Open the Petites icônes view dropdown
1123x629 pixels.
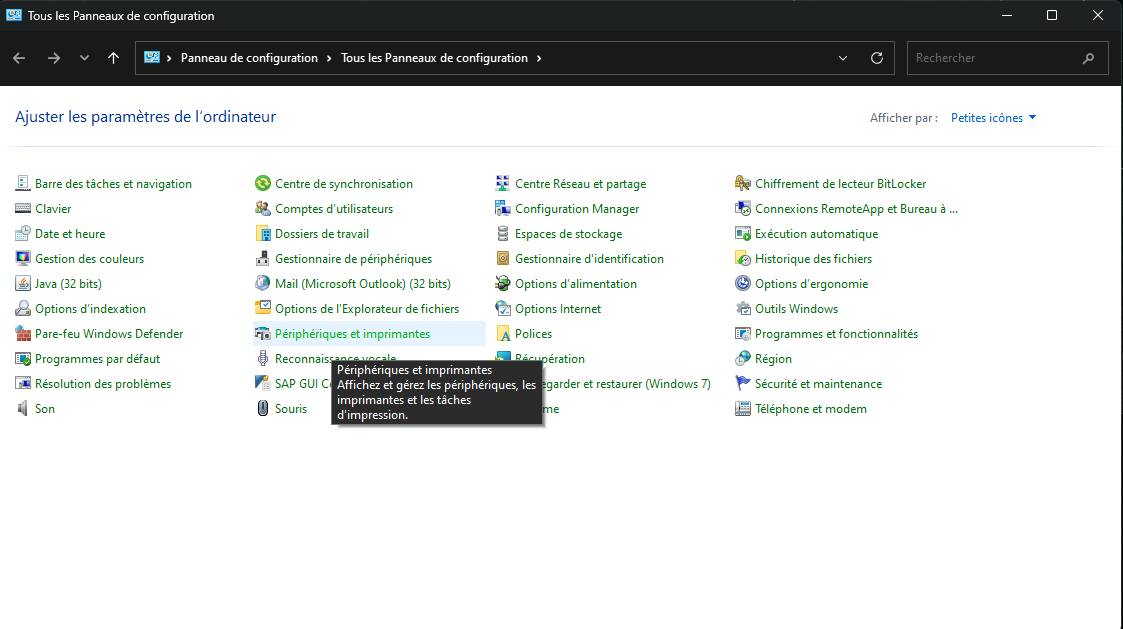point(993,118)
